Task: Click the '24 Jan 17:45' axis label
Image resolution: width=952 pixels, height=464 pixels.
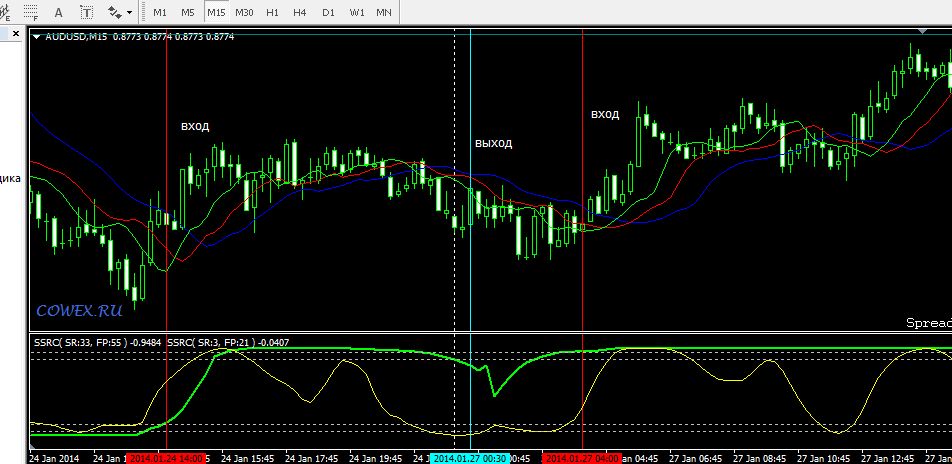Action: pyautogui.click(x=311, y=459)
